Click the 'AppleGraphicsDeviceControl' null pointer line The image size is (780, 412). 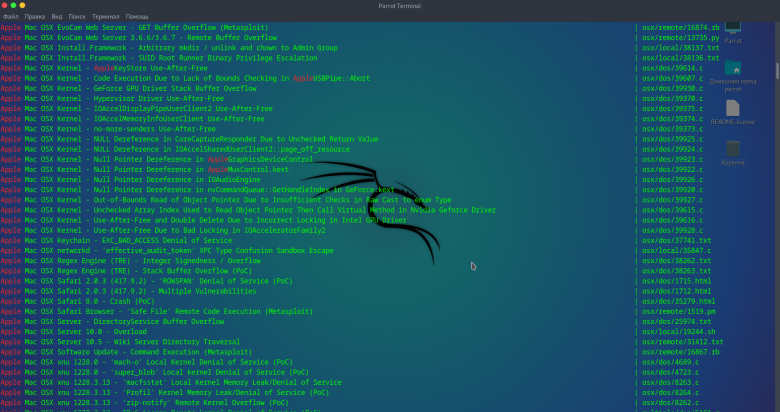pos(157,159)
